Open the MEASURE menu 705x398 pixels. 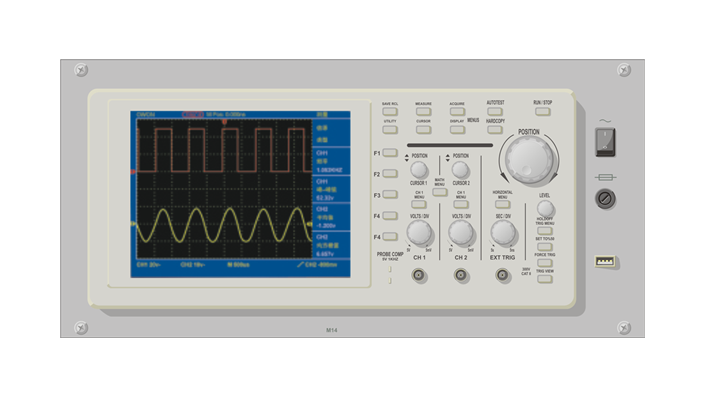click(x=423, y=111)
